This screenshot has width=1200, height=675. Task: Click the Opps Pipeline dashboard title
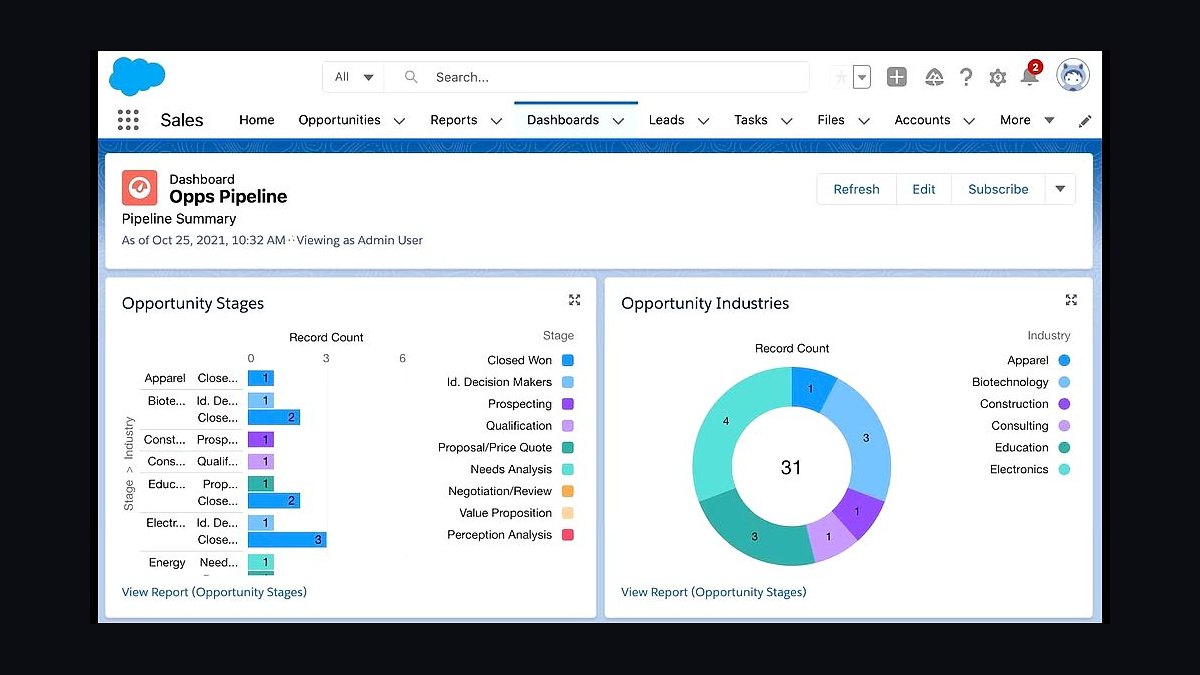coord(228,197)
